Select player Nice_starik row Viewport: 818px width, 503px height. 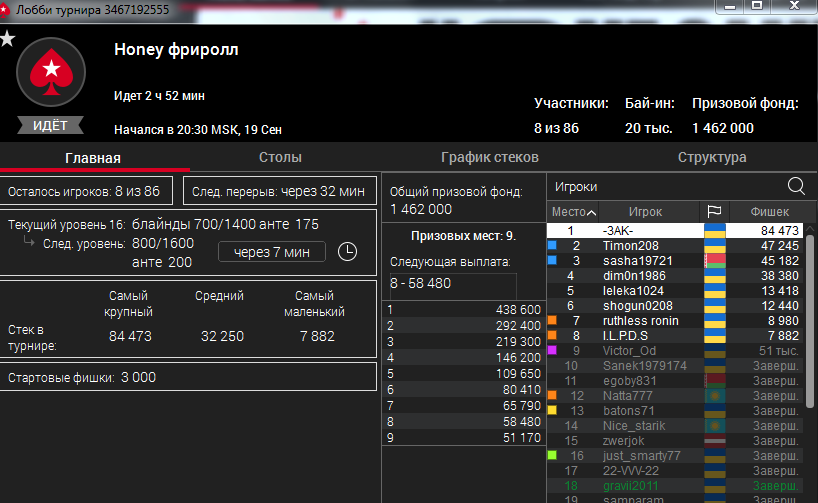click(675, 426)
